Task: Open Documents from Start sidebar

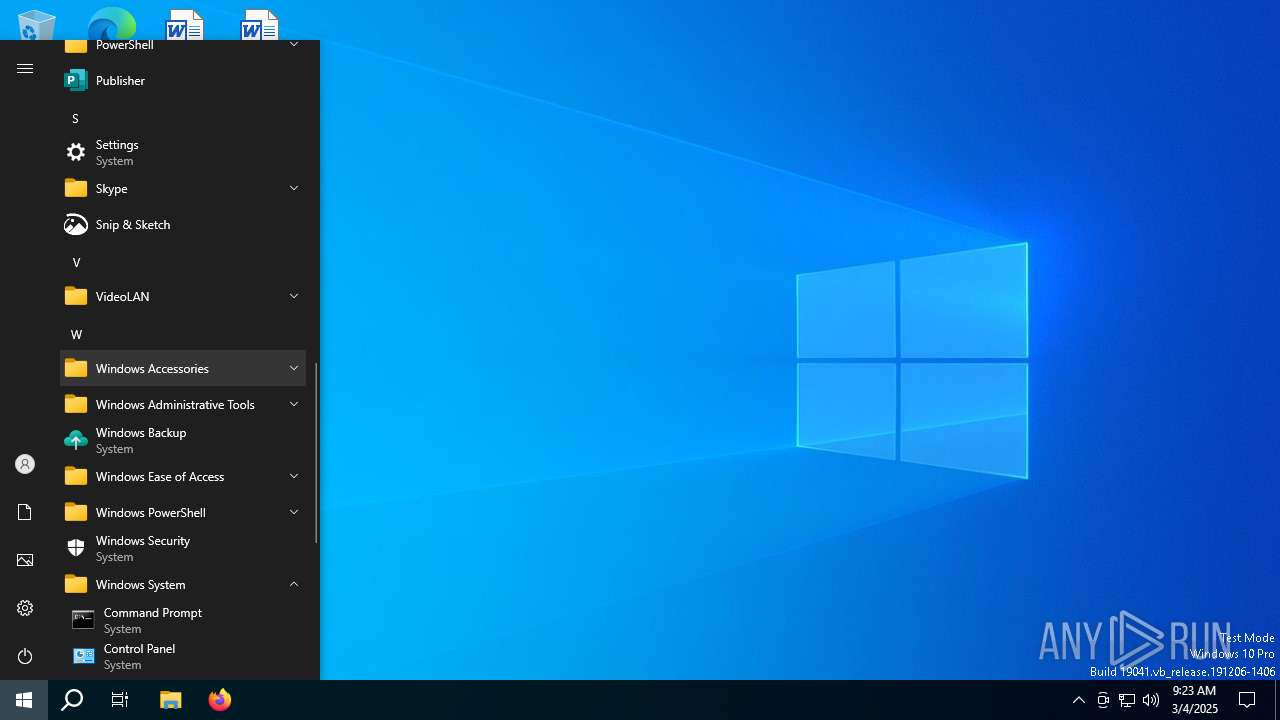Action: 25,512
